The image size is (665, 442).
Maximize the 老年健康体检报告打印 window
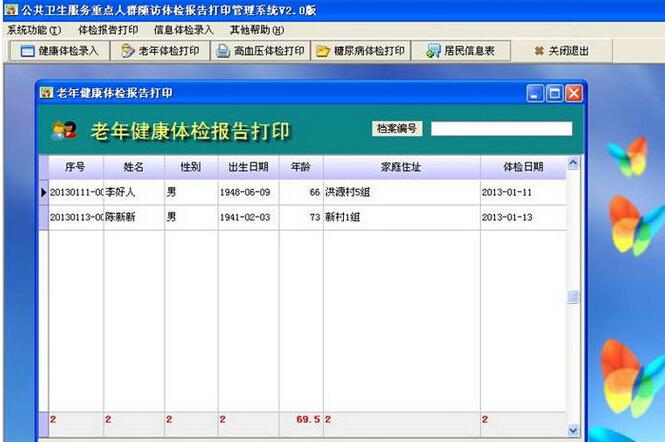pyautogui.click(x=554, y=93)
